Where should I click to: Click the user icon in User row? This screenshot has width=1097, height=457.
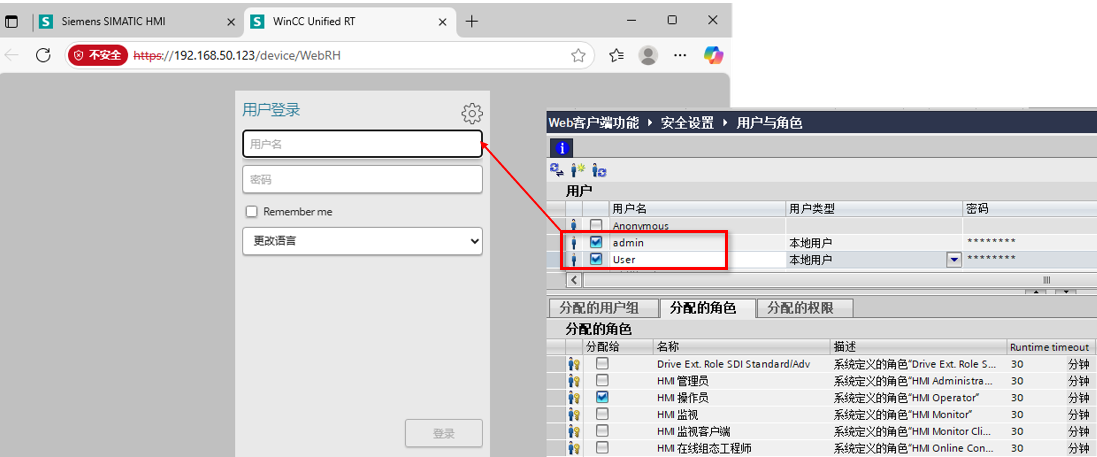click(574, 259)
